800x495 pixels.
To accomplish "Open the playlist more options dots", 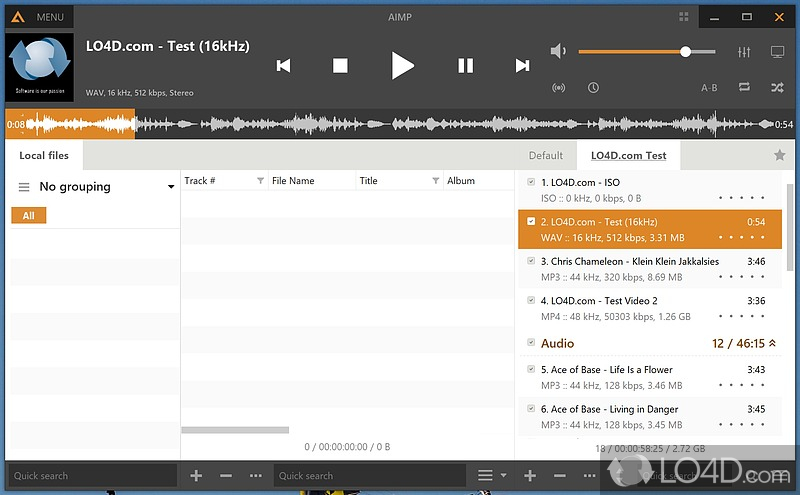I will coord(589,476).
